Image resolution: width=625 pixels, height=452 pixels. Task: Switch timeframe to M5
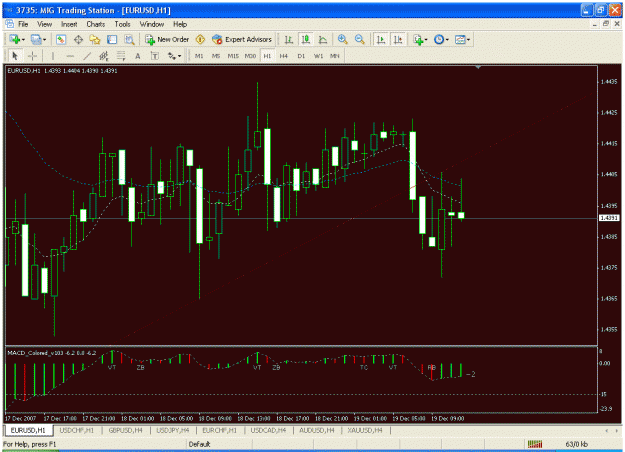[x=216, y=56]
